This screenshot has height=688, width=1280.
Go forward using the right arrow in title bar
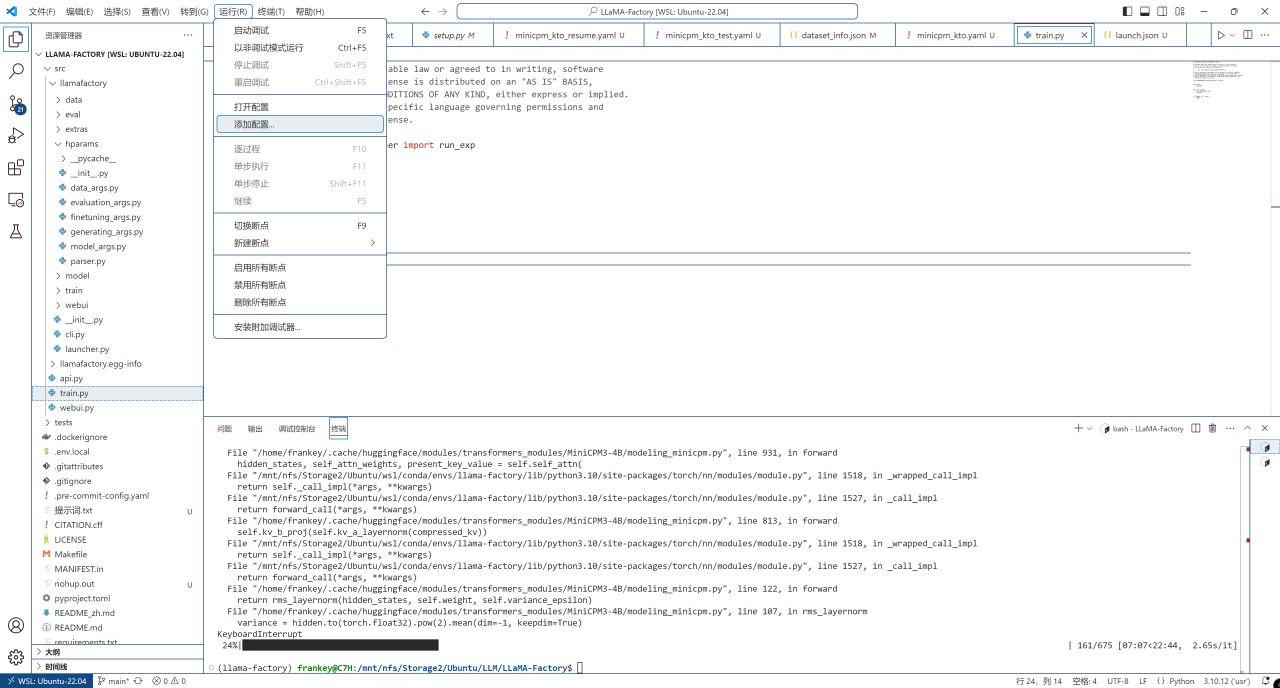click(x=443, y=11)
